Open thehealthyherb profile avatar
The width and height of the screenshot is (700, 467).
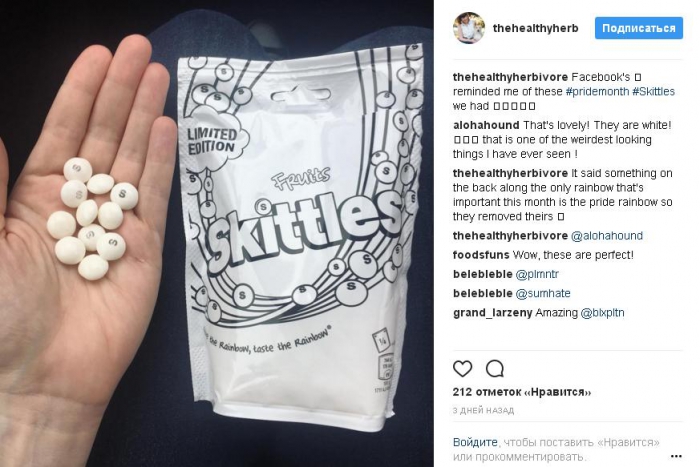click(469, 28)
